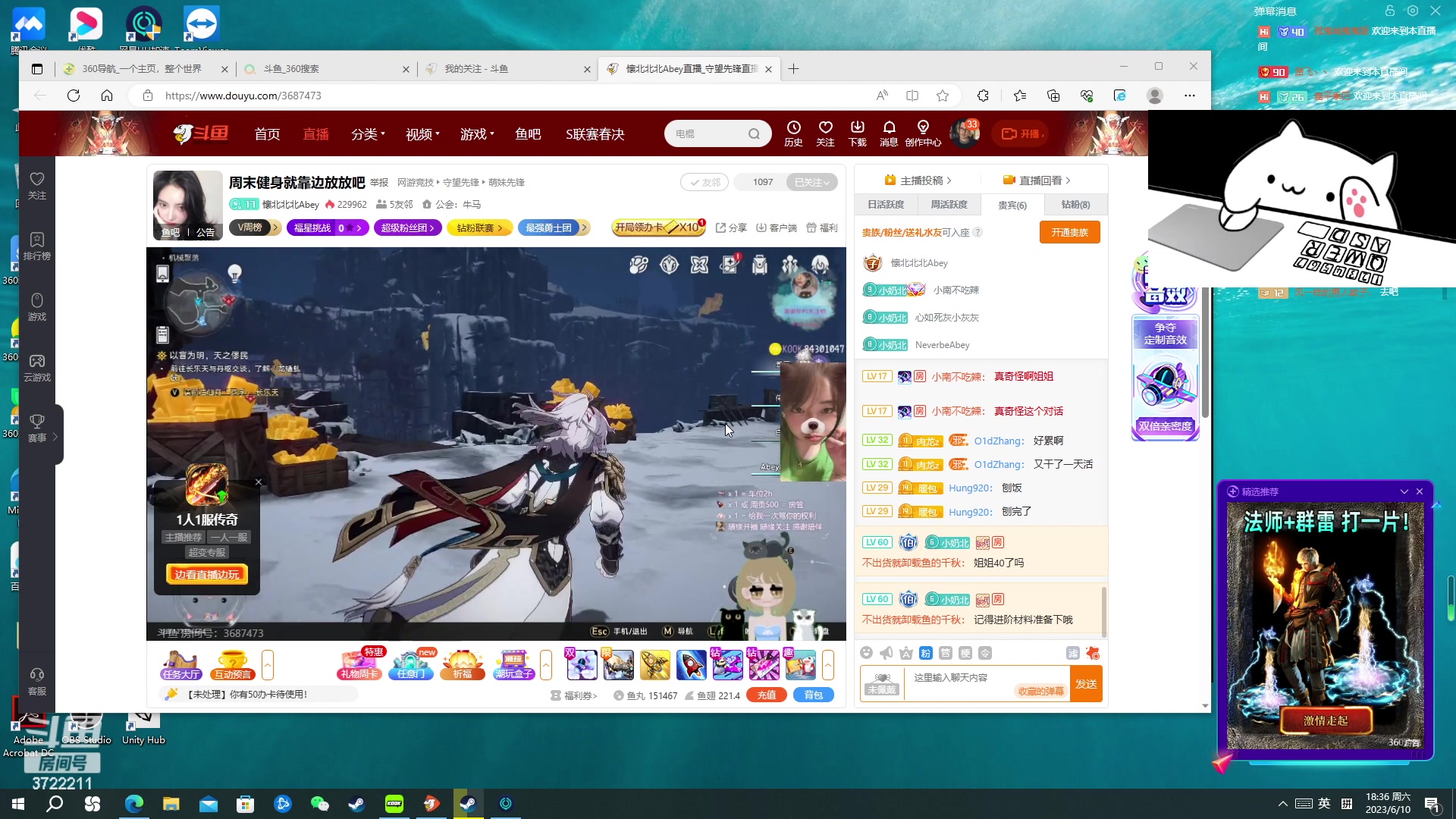
Task: Expand the V周榜 arrow
Action: pyautogui.click(x=275, y=227)
